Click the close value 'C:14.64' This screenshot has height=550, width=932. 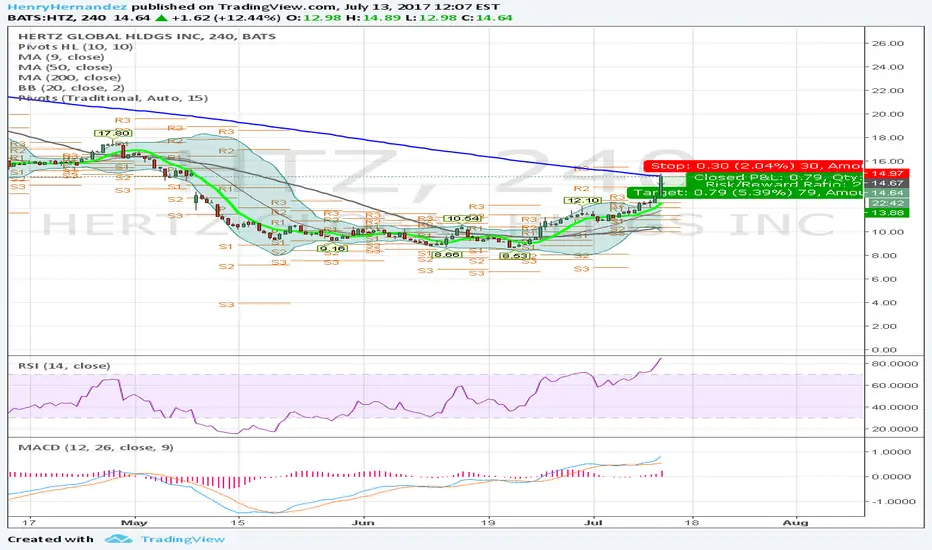click(x=486, y=18)
